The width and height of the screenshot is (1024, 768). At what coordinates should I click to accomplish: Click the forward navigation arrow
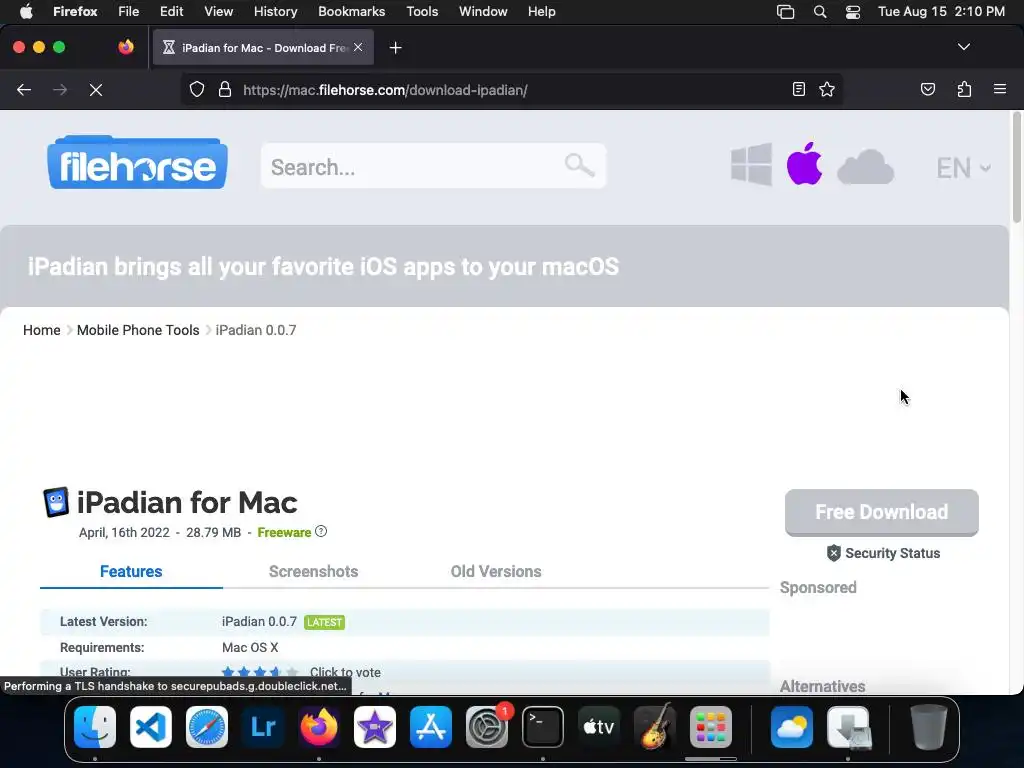(60, 90)
